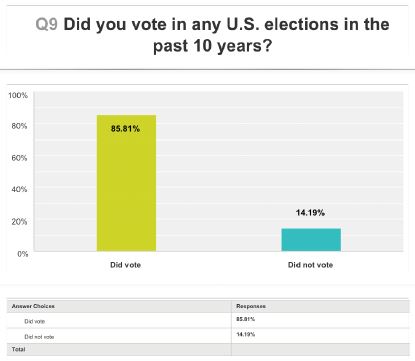Click the Answer Choices column header
The width and height of the screenshot is (415, 361).
tap(33, 306)
